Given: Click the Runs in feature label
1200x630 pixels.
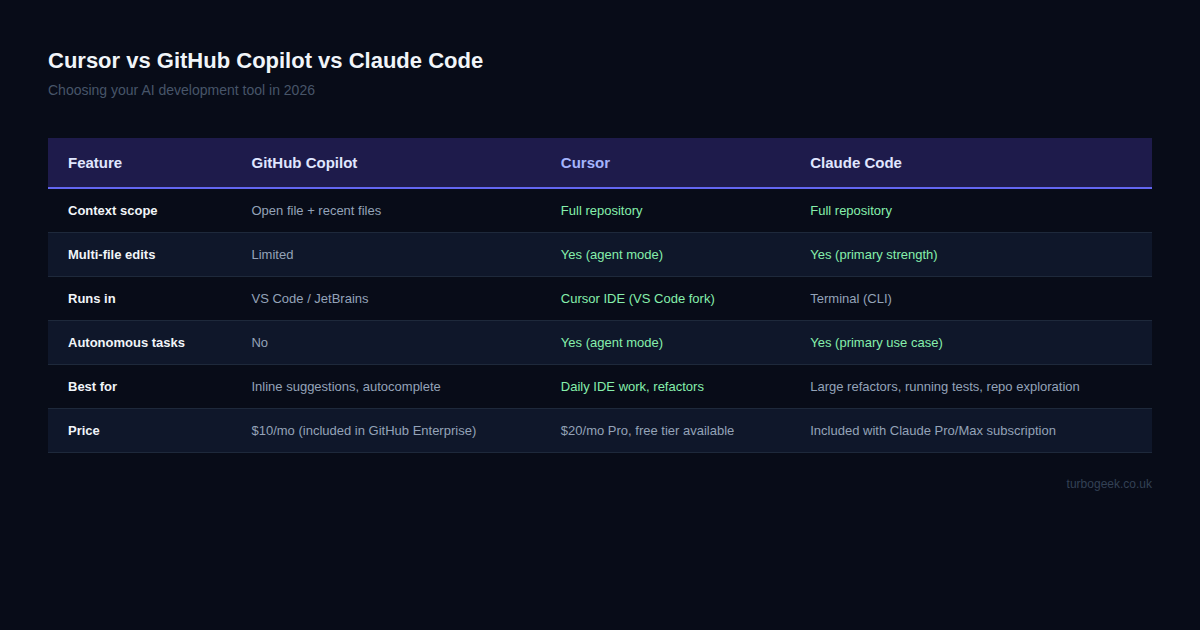Looking at the screenshot, I should pos(90,298).
